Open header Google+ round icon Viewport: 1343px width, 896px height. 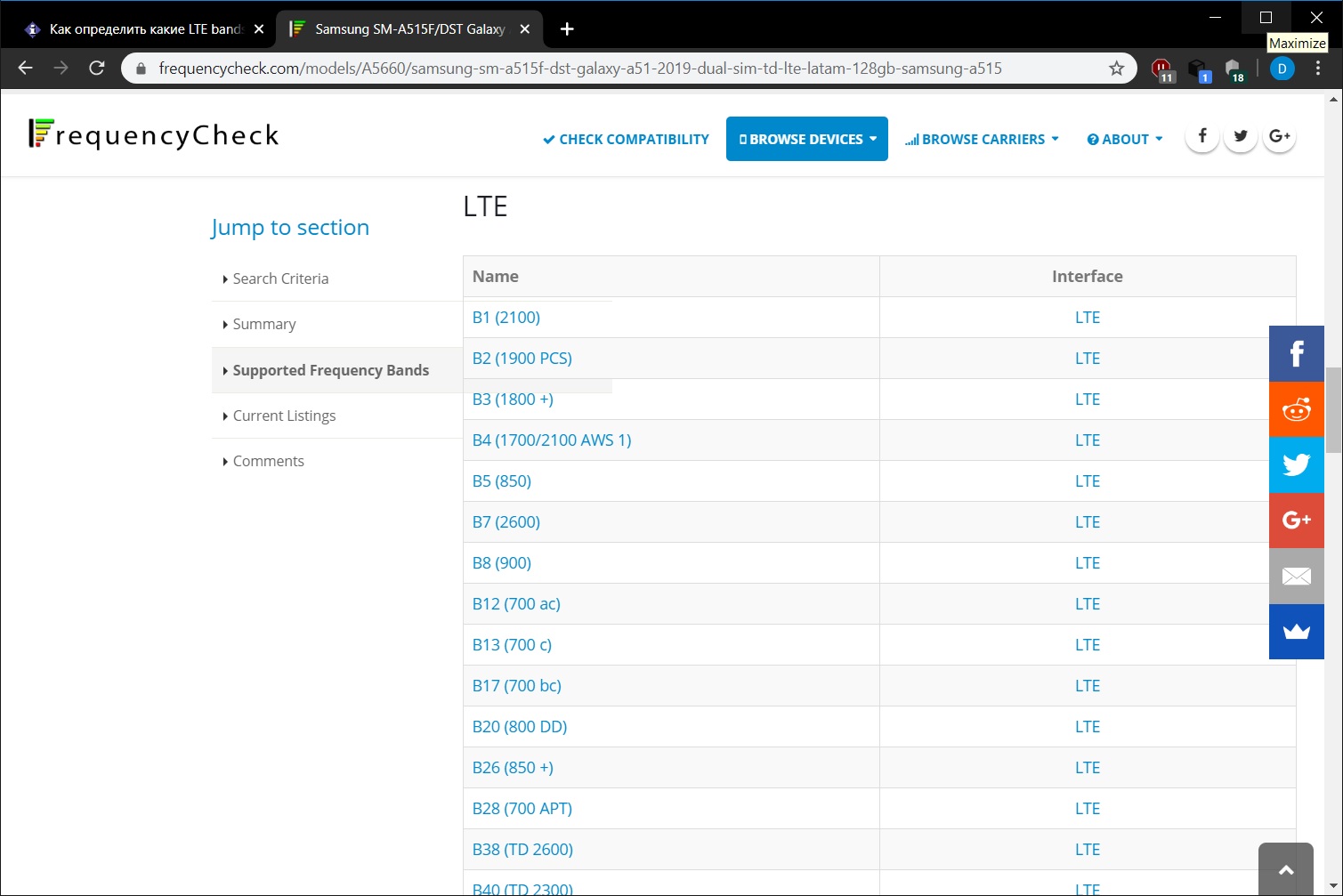click(x=1279, y=136)
